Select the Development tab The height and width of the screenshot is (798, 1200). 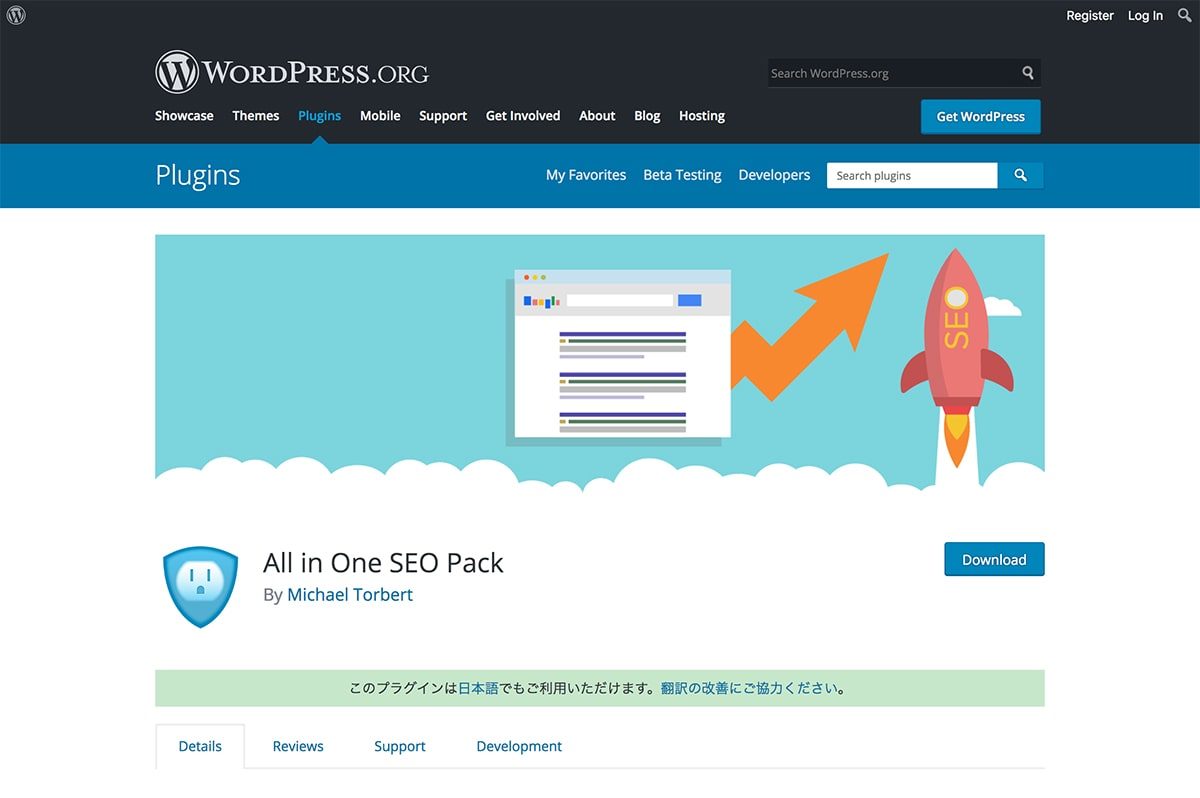point(519,746)
